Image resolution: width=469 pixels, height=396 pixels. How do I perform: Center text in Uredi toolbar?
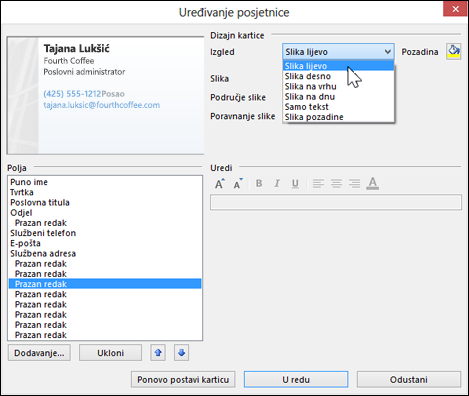(336, 183)
